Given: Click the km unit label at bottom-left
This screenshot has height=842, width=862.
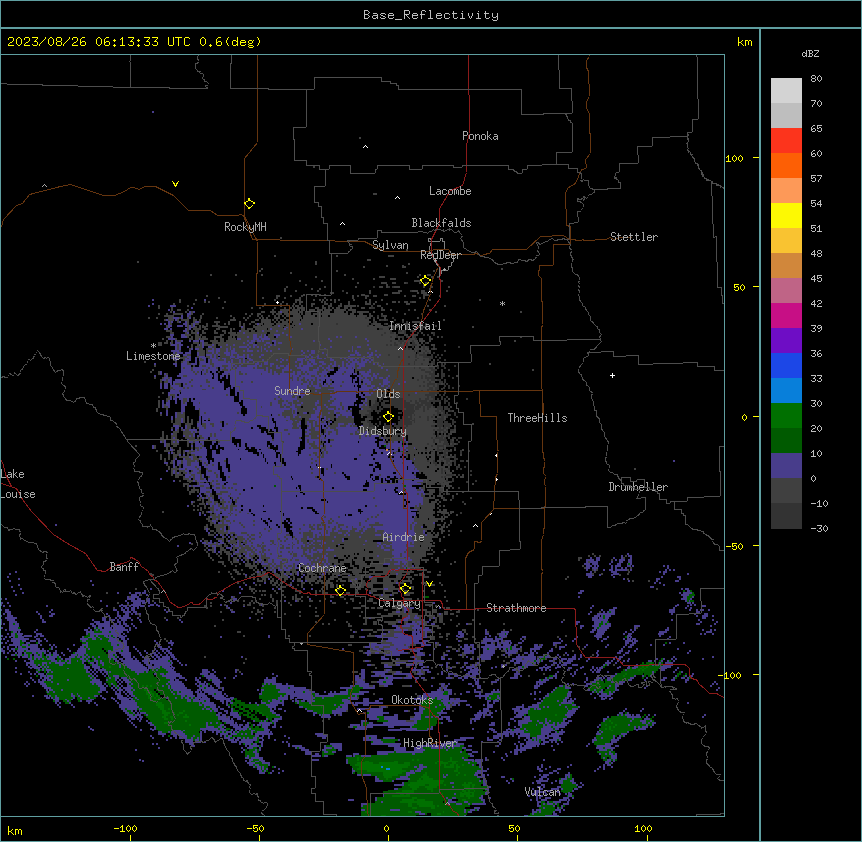Looking at the screenshot, I should click(x=15, y=831).
